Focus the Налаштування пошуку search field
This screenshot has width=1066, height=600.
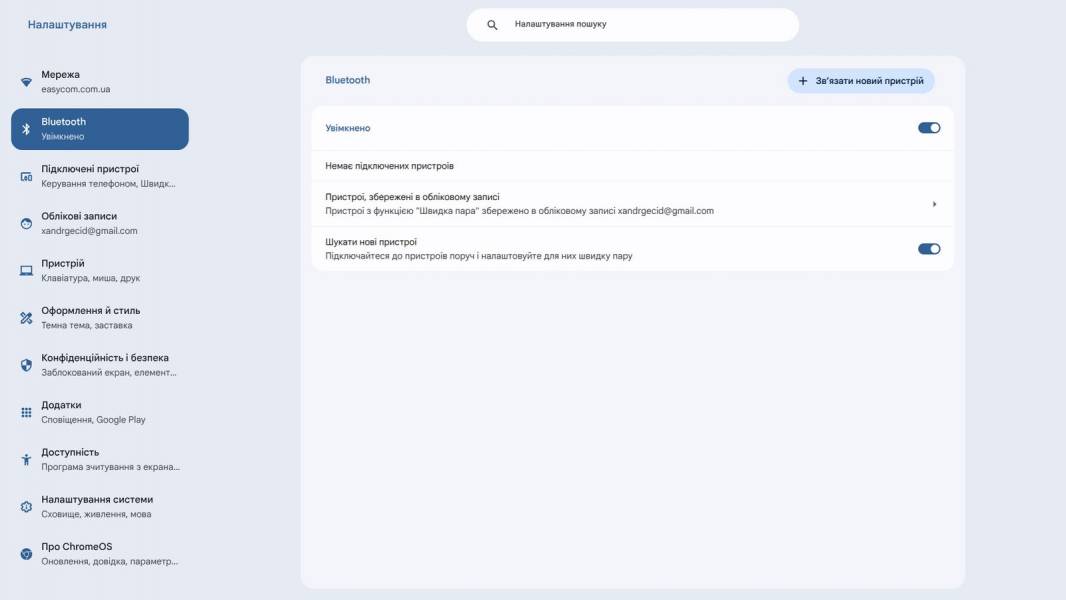coord(632,24)
